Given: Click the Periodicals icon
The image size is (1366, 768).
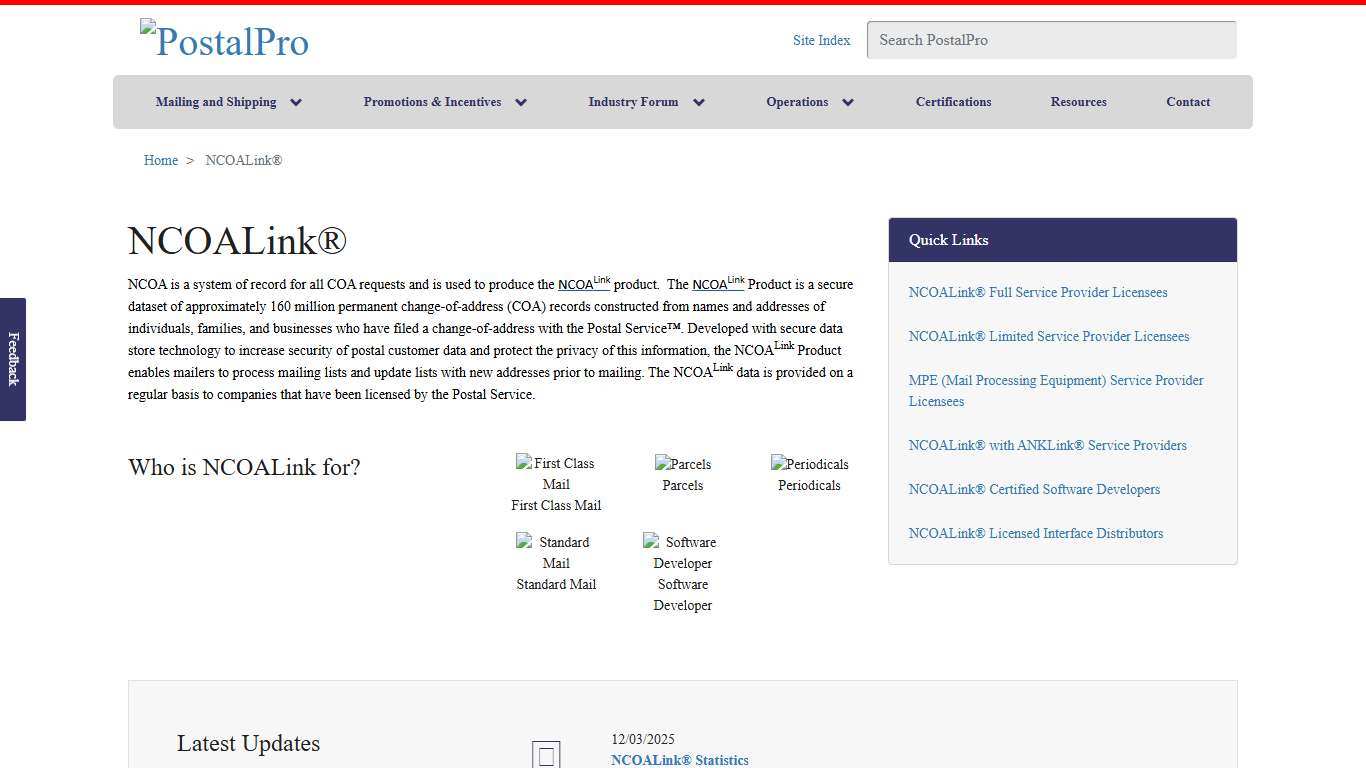Looking at the screenshot, I should click(809, 464).
